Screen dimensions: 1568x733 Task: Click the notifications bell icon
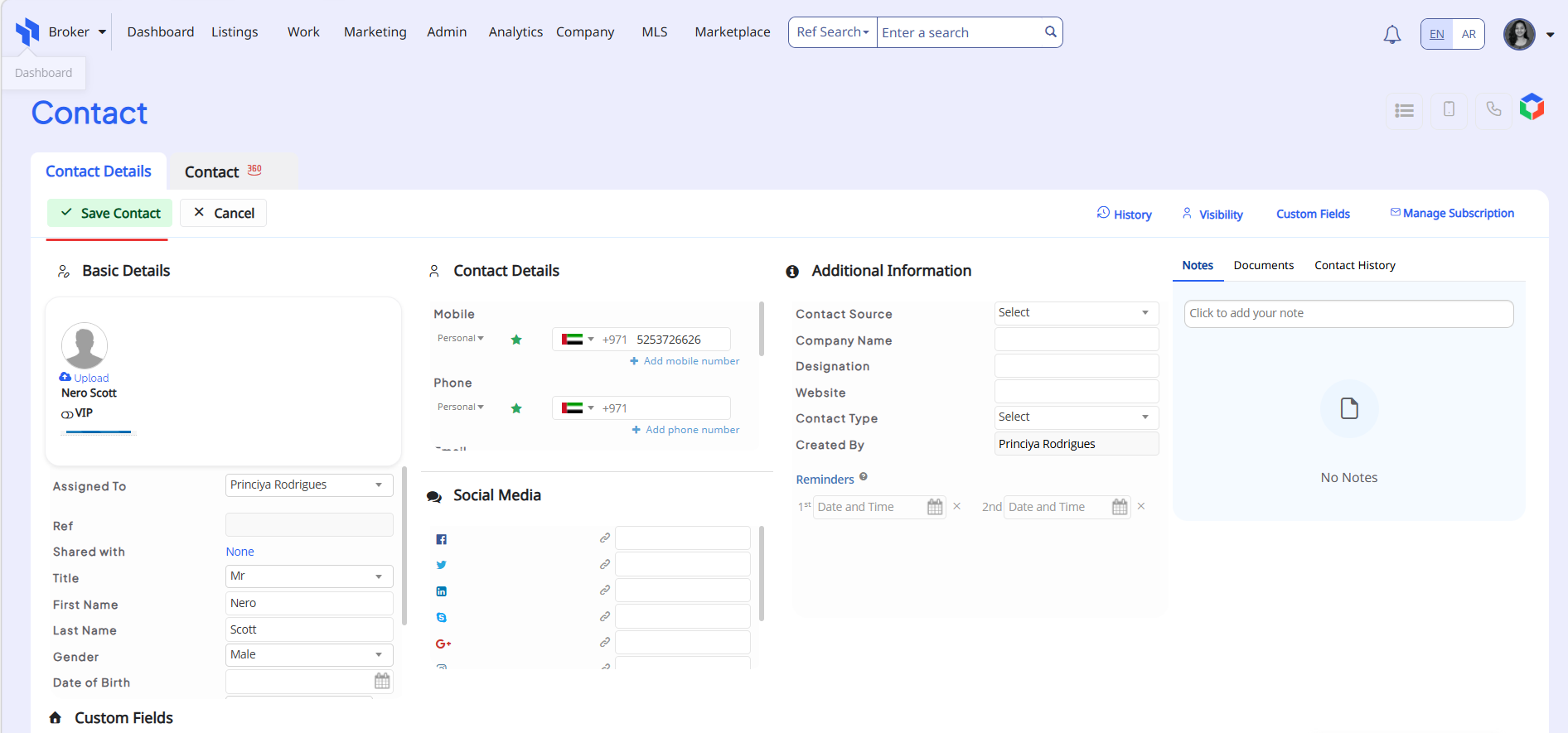click(x=1391, y=34)
